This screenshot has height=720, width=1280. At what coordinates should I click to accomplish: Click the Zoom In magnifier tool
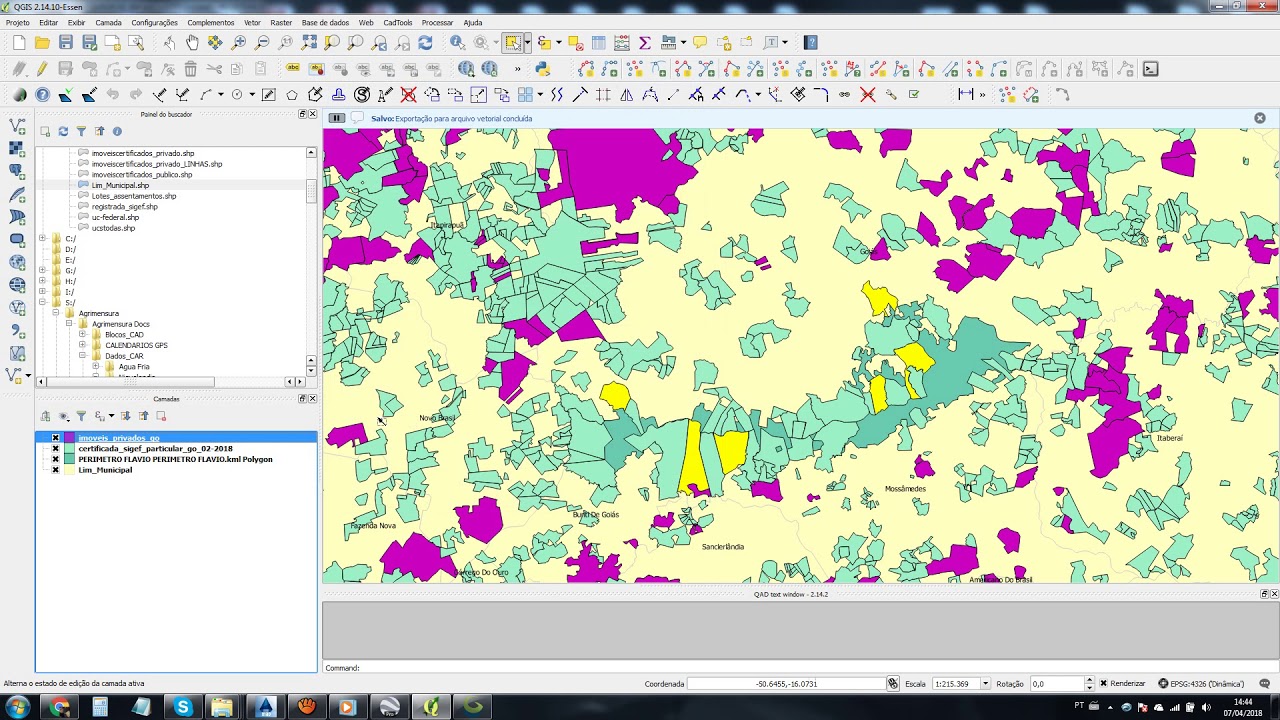click(238, 42)
